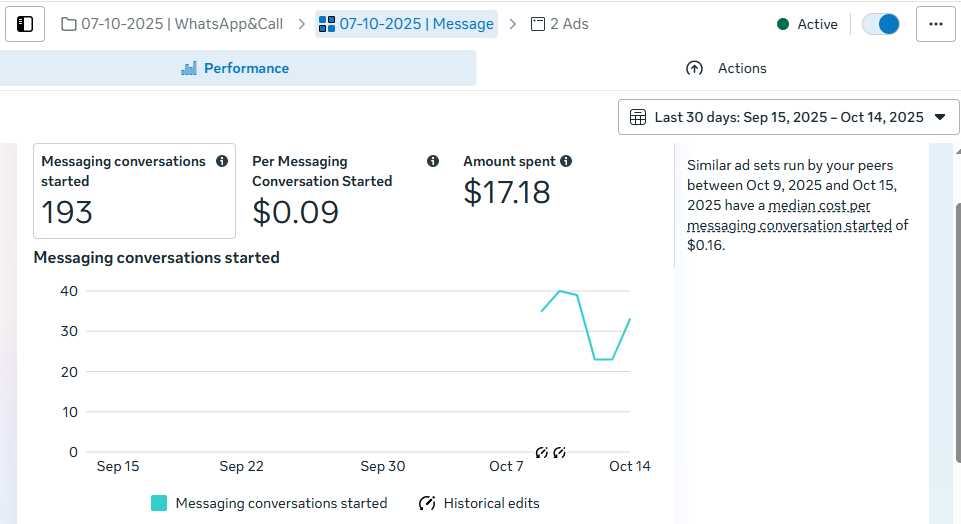Click Historical edits legend icon
Viewport: 961px width, 524px height.
[427, 503]
